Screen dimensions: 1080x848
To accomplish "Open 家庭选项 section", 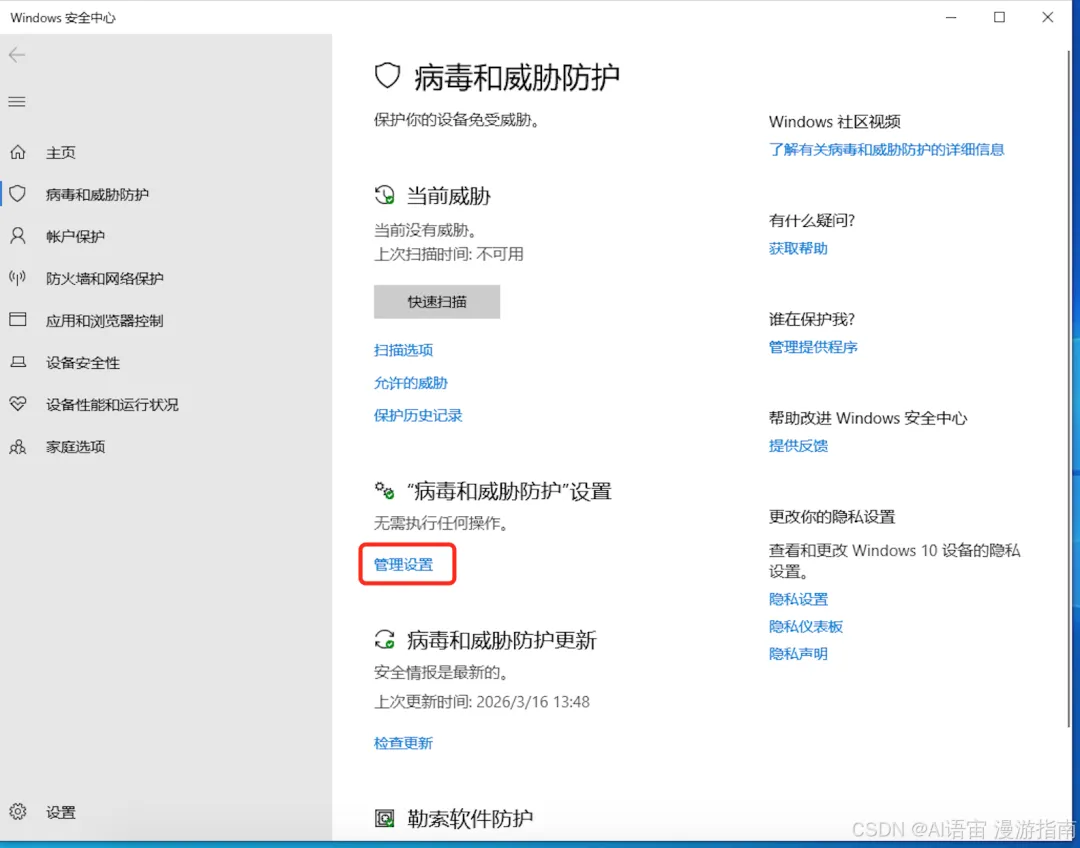I will (x=75, y=446).
